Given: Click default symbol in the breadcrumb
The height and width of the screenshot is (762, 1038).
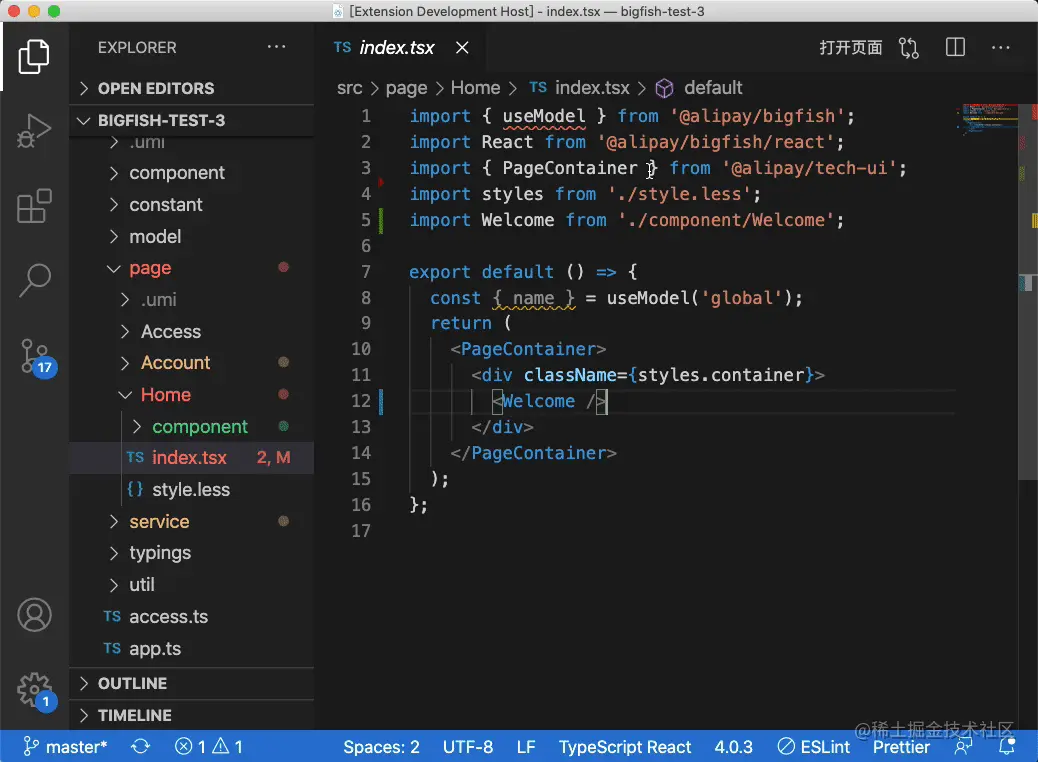Looking at the screenshot, I should 713,87.
